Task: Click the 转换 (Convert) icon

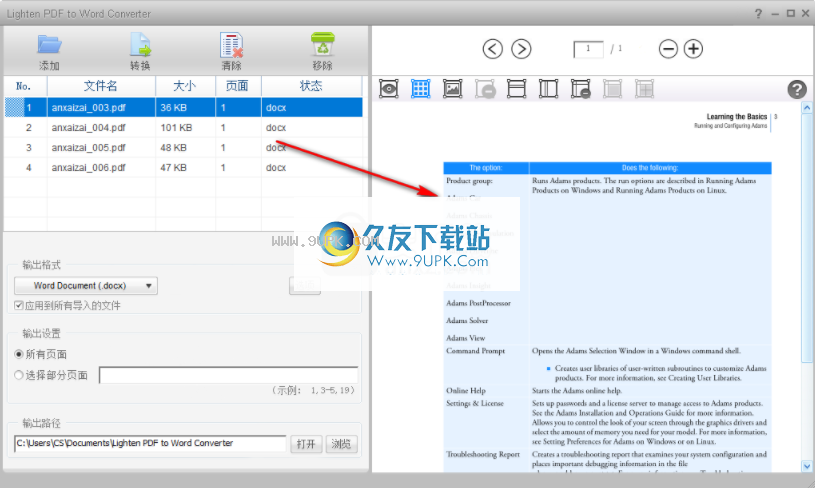Action: pos(140,45)
